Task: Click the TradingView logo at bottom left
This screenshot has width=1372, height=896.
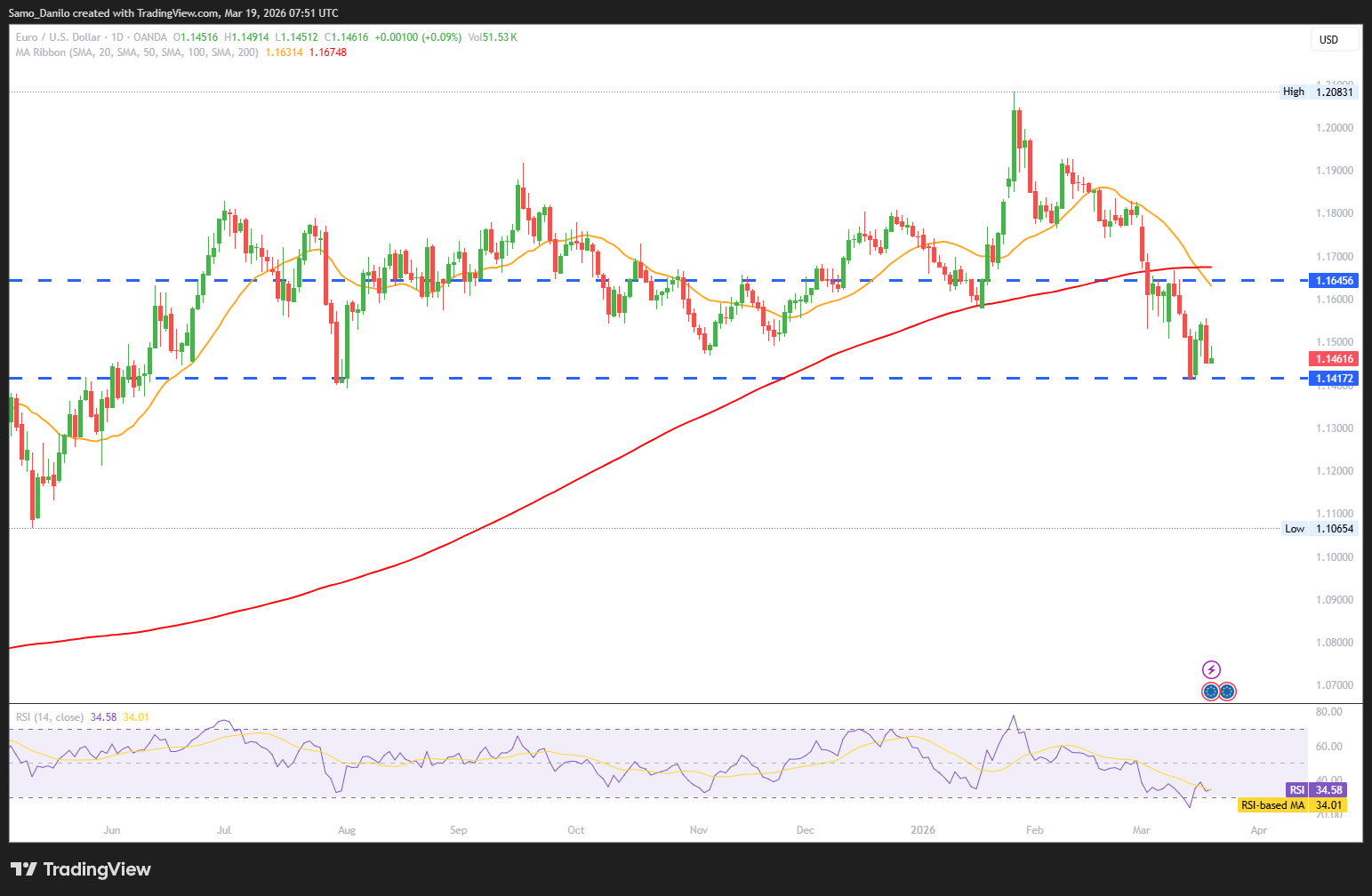Action: [x=81, y=869]
